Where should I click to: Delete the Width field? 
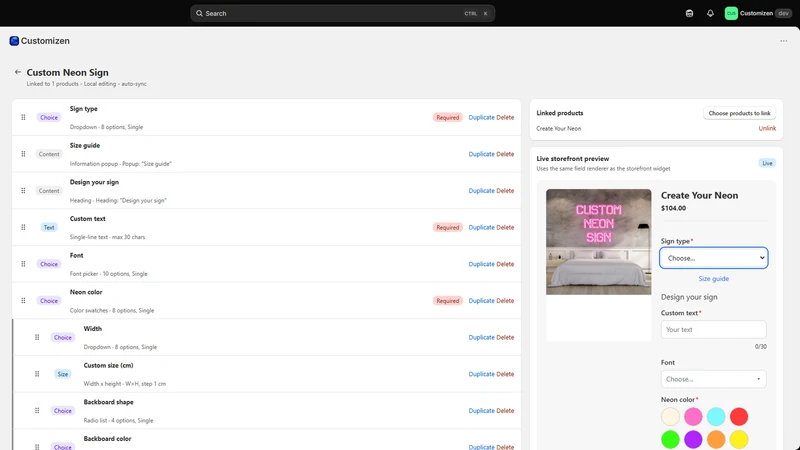505,337
